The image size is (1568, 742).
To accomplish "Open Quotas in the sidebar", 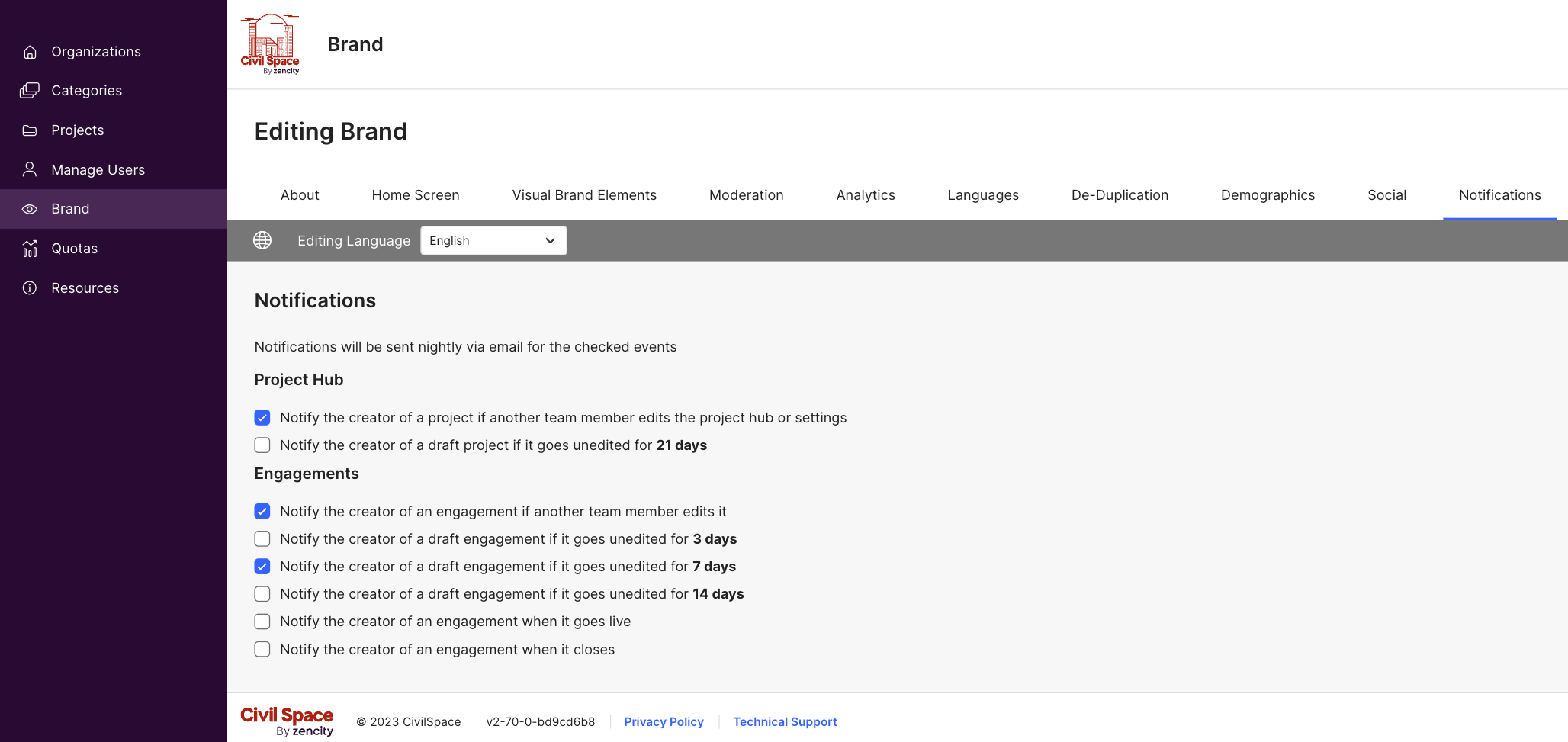I will click(114, 249).
